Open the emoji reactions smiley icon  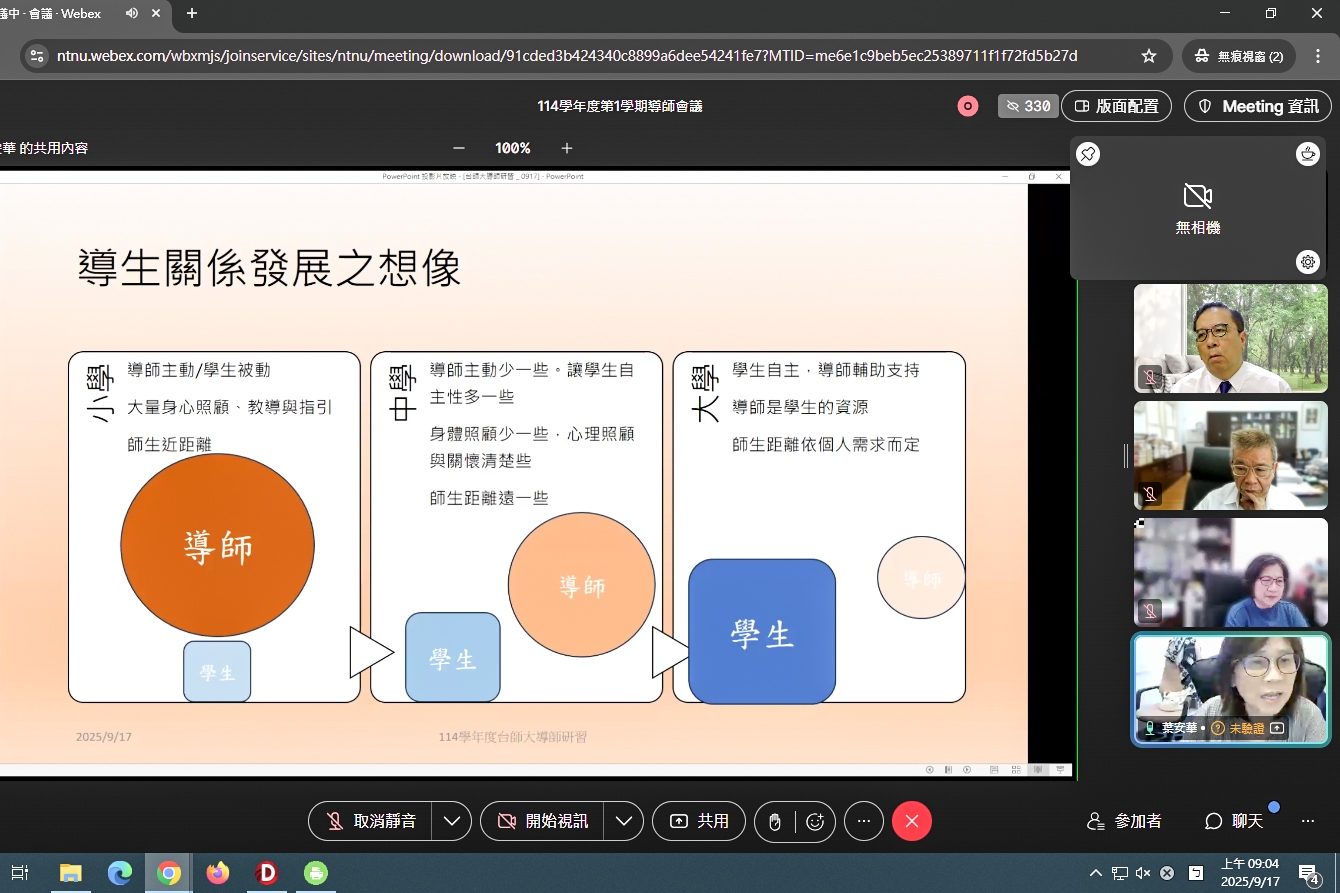(815, 822)
